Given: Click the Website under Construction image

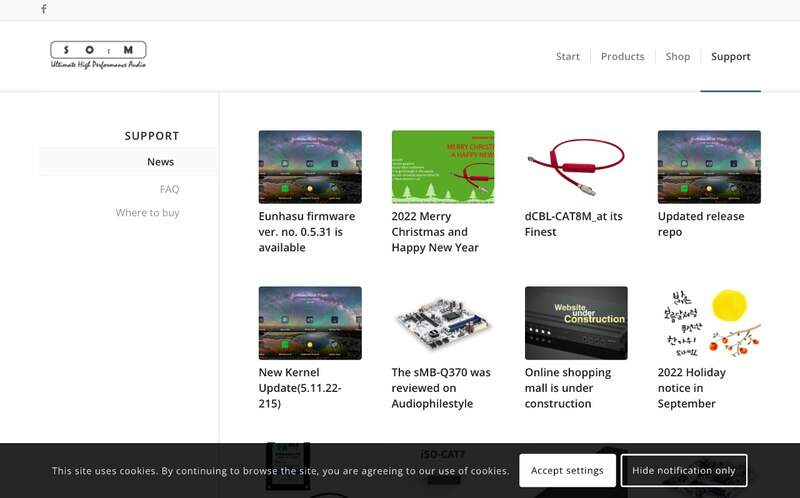Looking at the screenshot, I should tap(576, 323).
